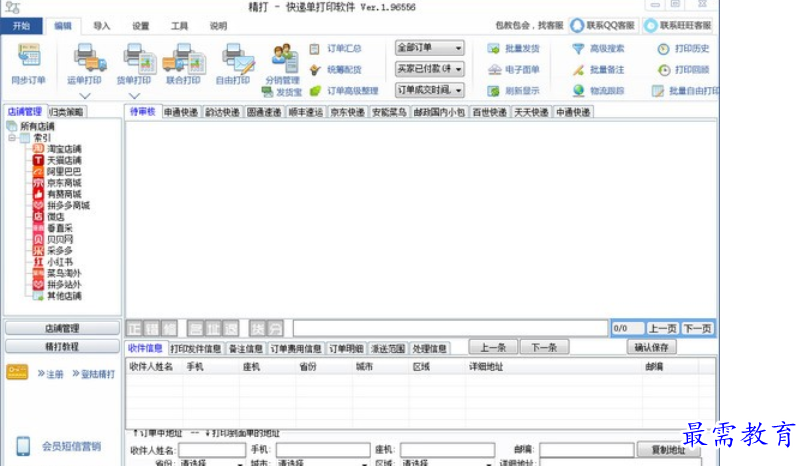
Task: Select the 店铺管理 panel tab
Action: (25, 111)
